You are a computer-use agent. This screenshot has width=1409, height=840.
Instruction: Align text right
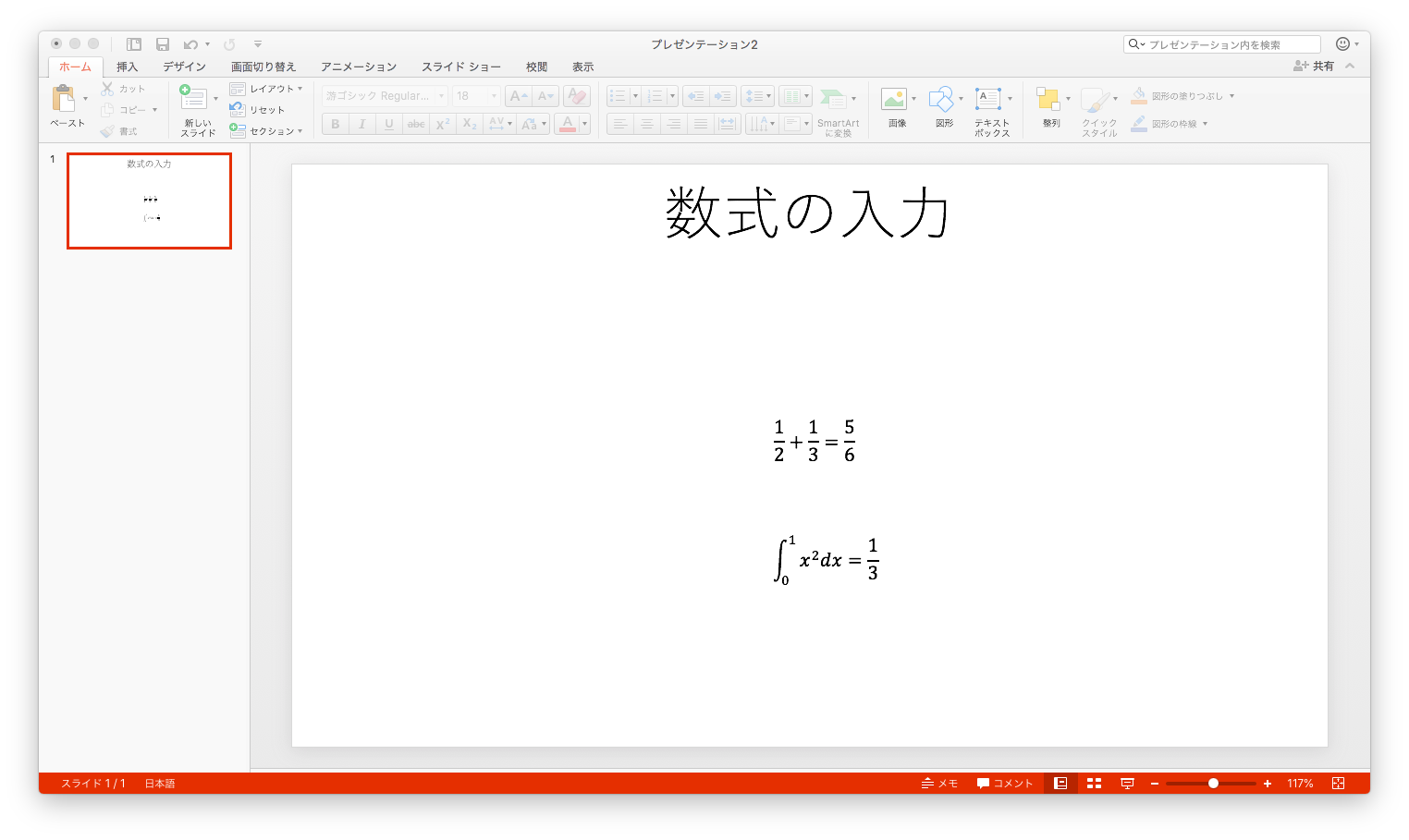click(674, 124)
